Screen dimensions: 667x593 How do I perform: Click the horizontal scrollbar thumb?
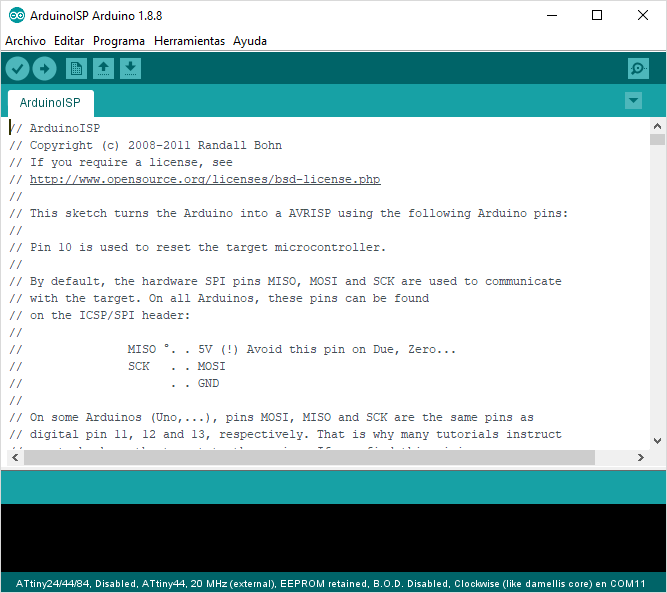pos(309,458)
